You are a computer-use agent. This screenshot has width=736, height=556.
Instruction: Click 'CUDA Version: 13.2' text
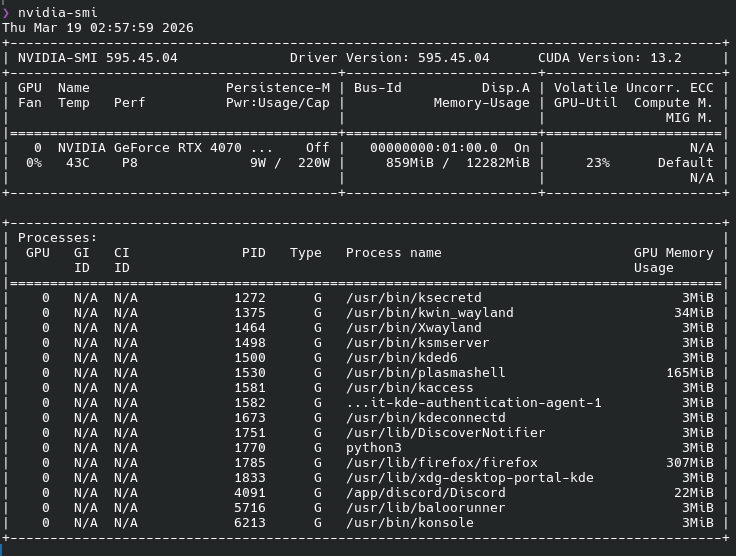[610, 58]
